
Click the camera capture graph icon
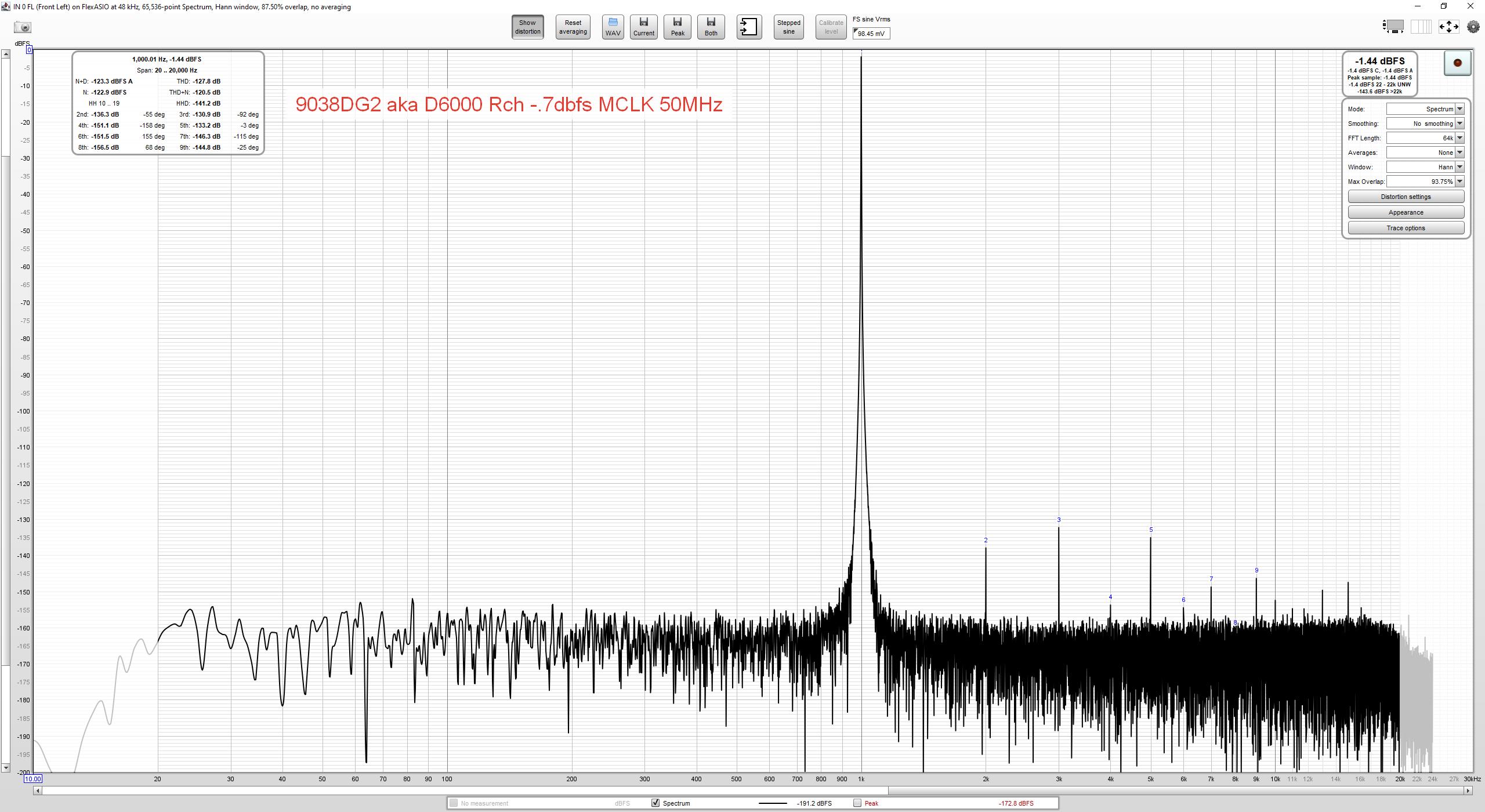[x=23, y=27]
